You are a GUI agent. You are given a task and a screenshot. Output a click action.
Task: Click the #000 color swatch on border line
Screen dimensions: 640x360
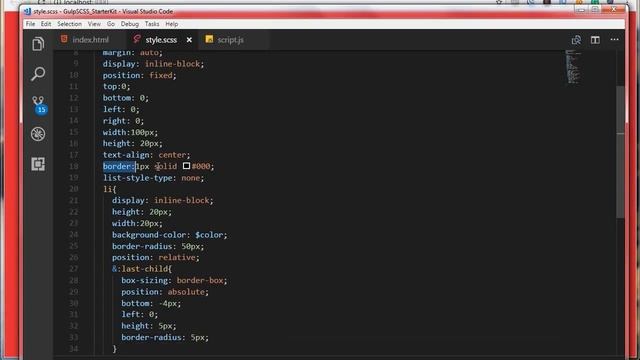[186, 166]
